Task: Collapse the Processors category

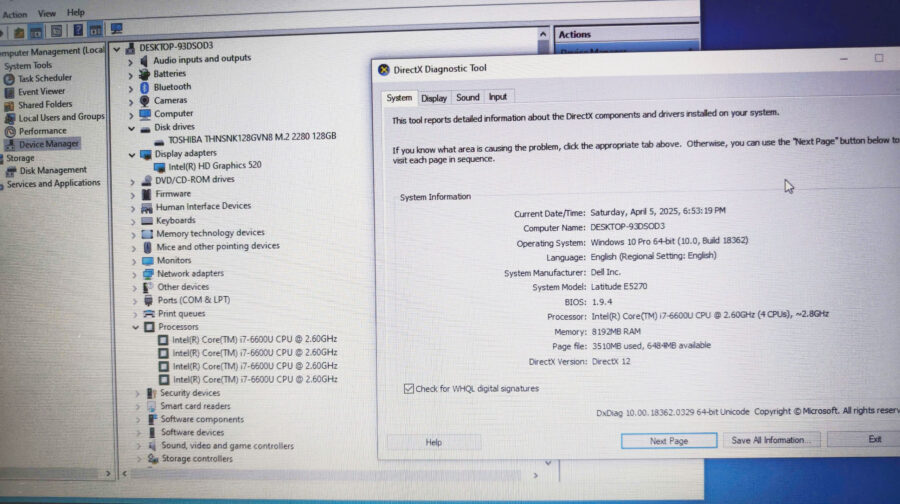Action: [135, 327]
